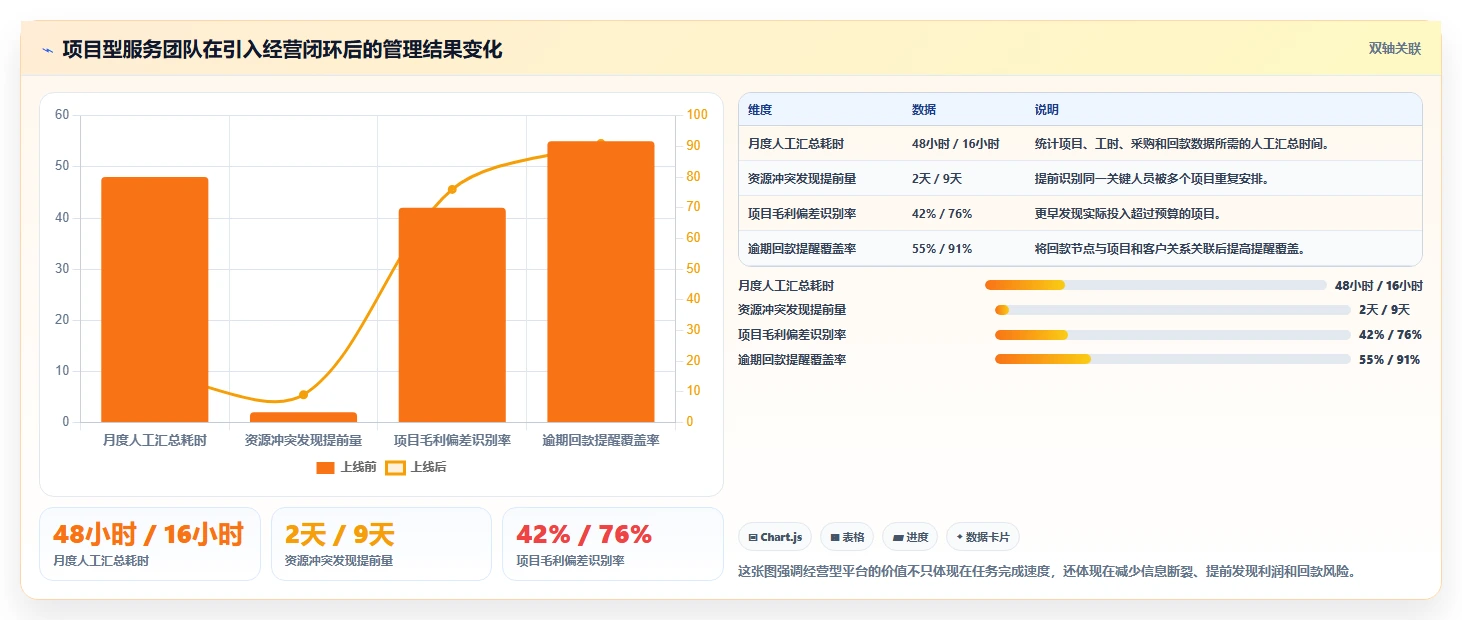This screenshot has width=1462, height=620.
Task: Select the table cell 55% / 91%
Action: pos(942,249)
